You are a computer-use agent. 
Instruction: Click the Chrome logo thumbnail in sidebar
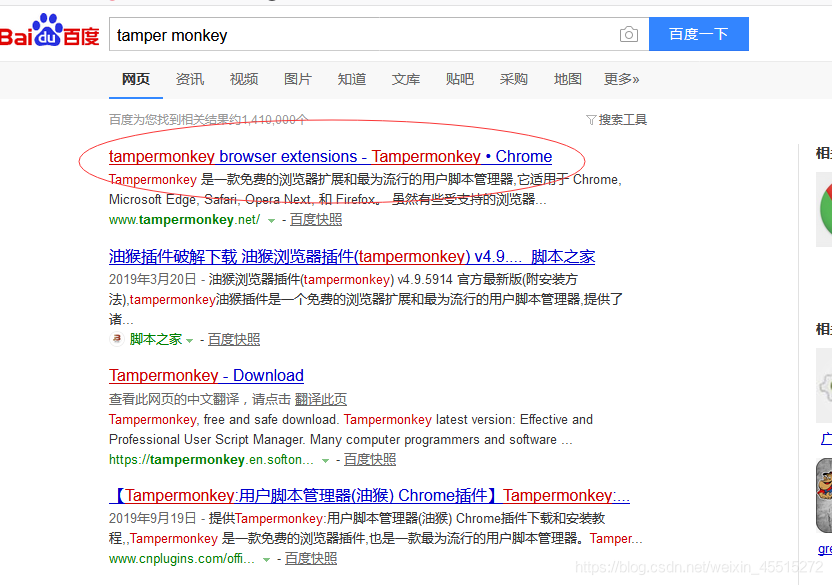tap(824, 209)
